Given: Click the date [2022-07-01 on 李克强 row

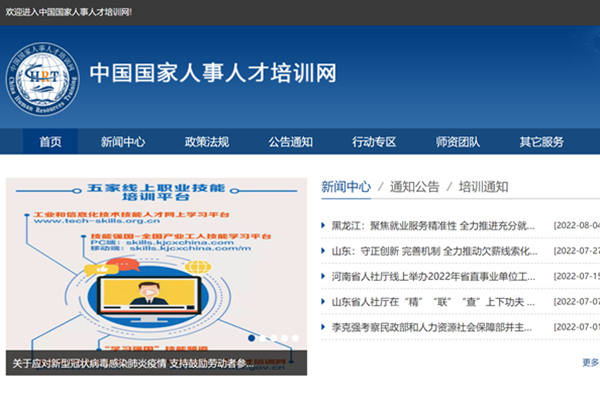Looking at the screenshot, I should pos(577,327).
